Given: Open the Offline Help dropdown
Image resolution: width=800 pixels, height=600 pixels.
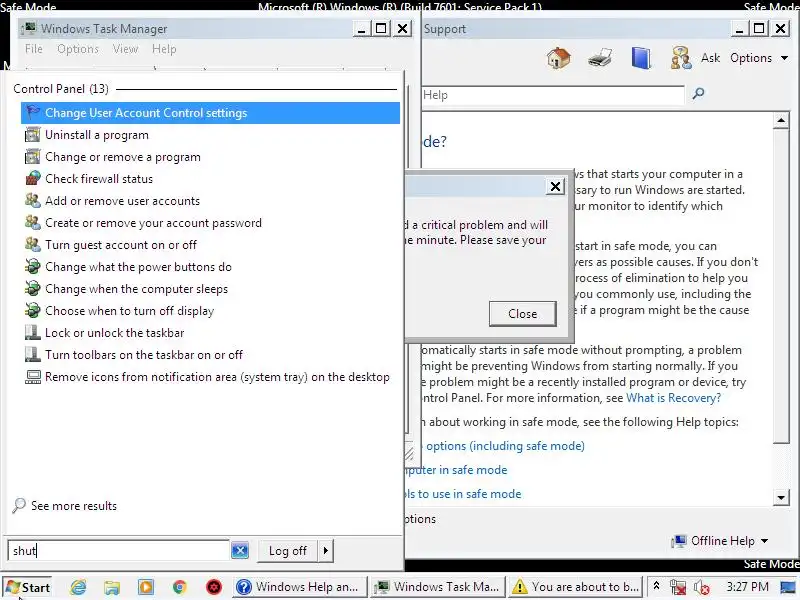Looking at the screenshot, I should pos(720,541).
